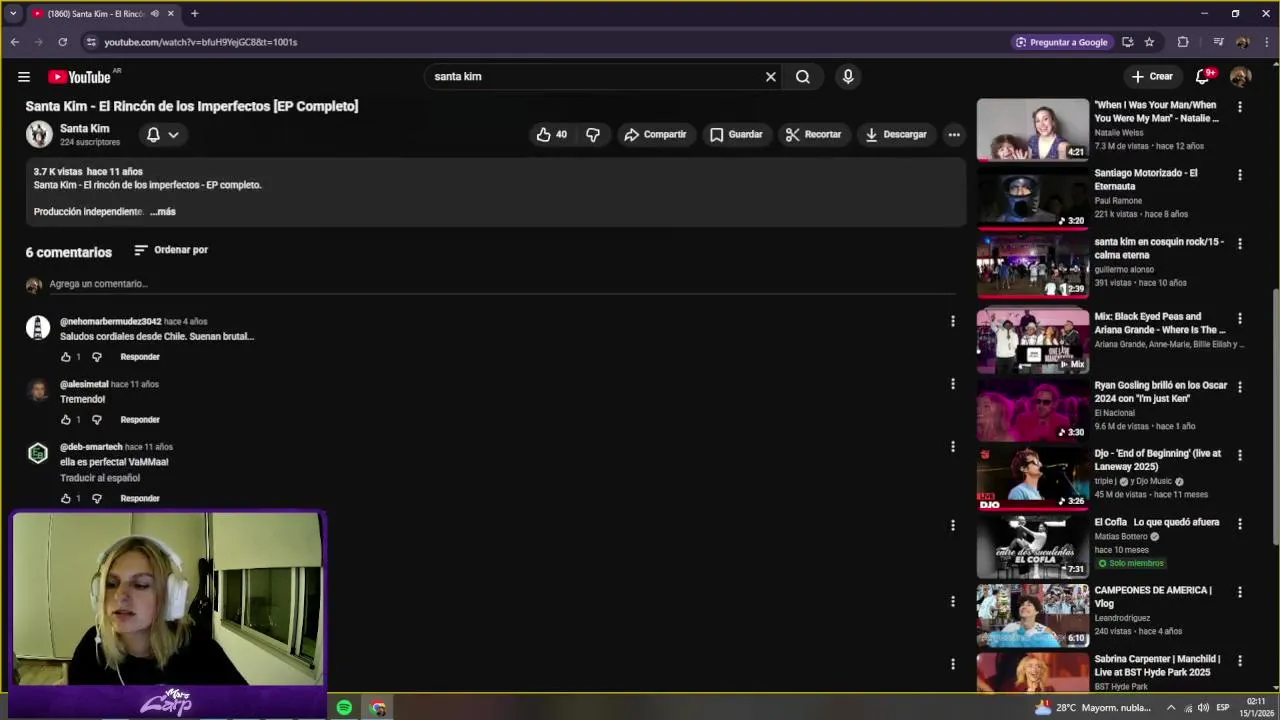Image resolution: width=1280 pixels, height=720 pixels.
Task: Open options for @nehomarbermudez3042 comment
Action: (952, 321)
